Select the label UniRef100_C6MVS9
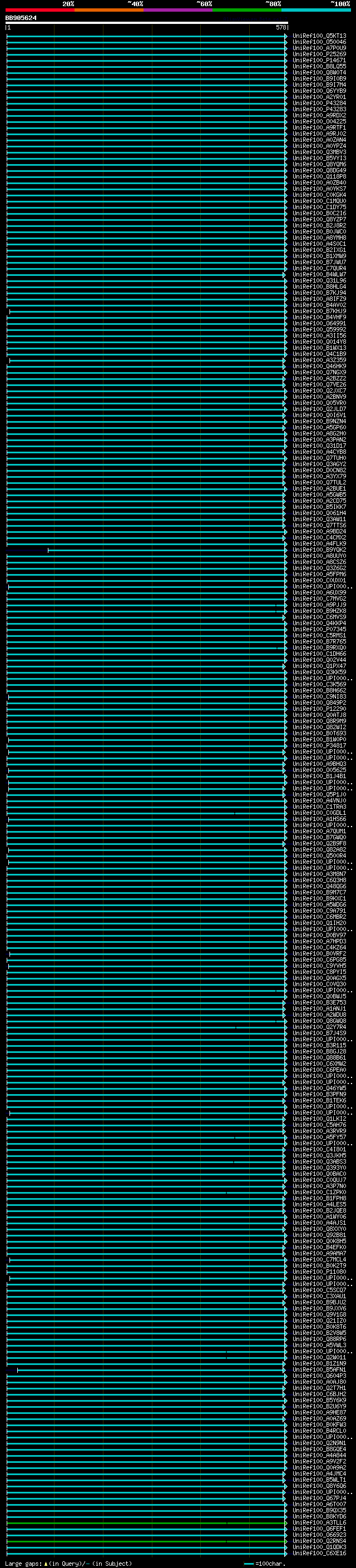 319,617
